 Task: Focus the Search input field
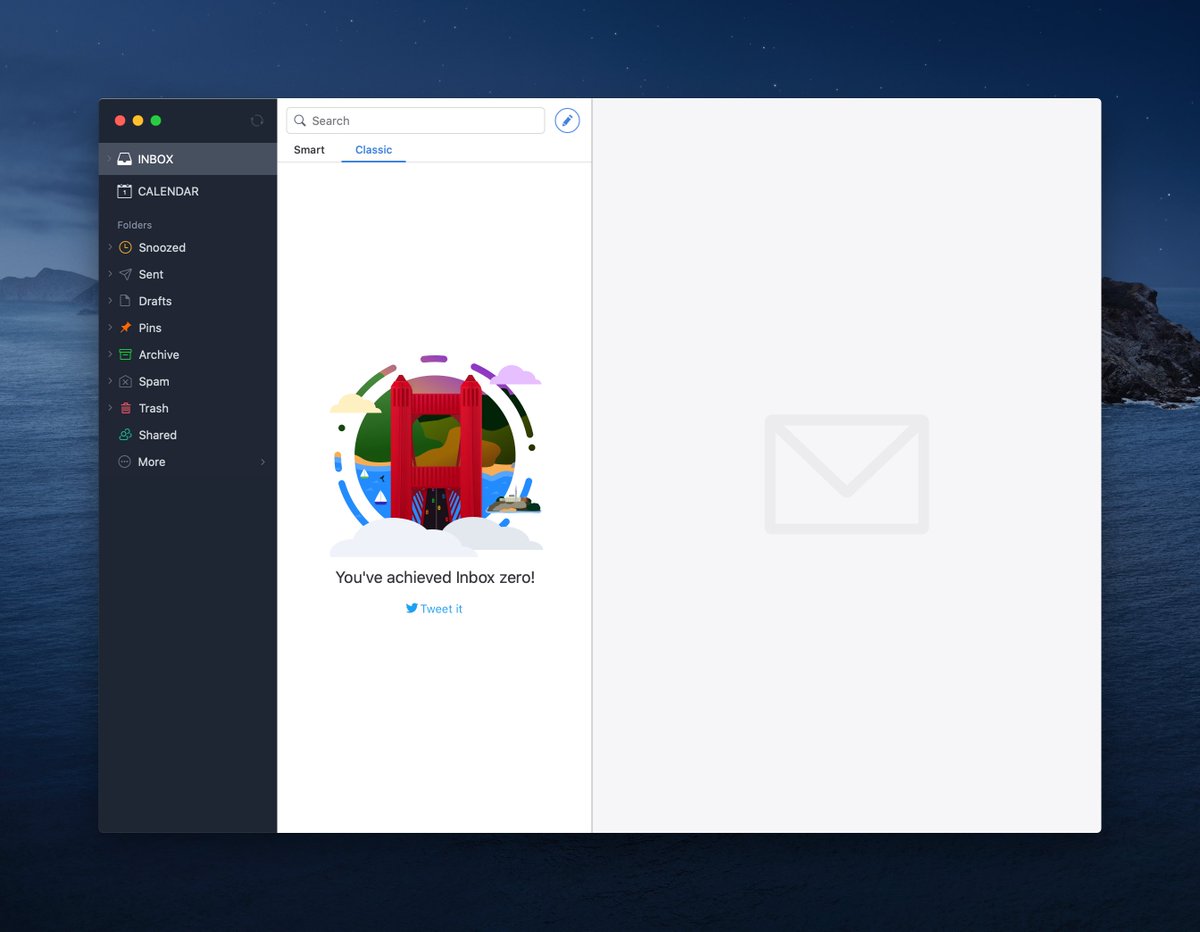[x=415, y=121]
